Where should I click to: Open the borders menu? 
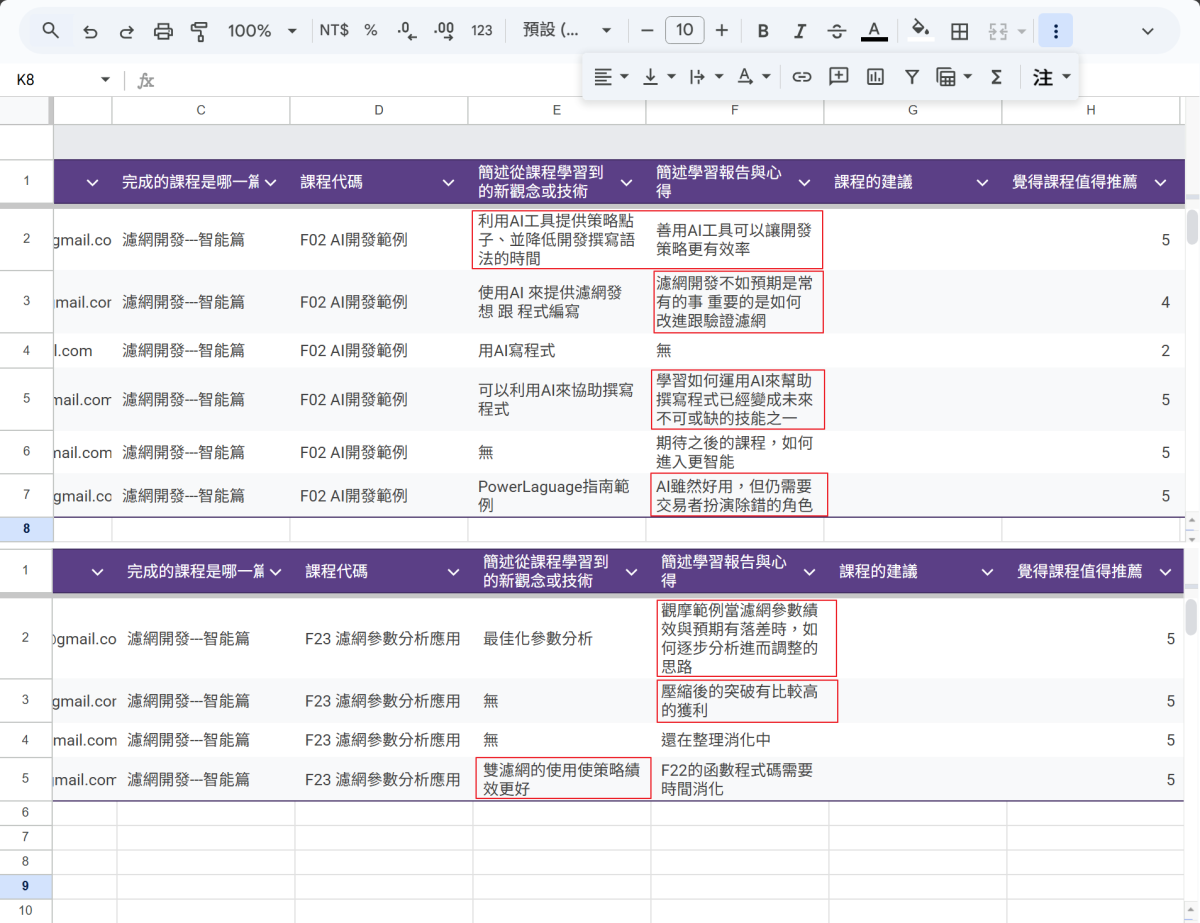point(959,31)
